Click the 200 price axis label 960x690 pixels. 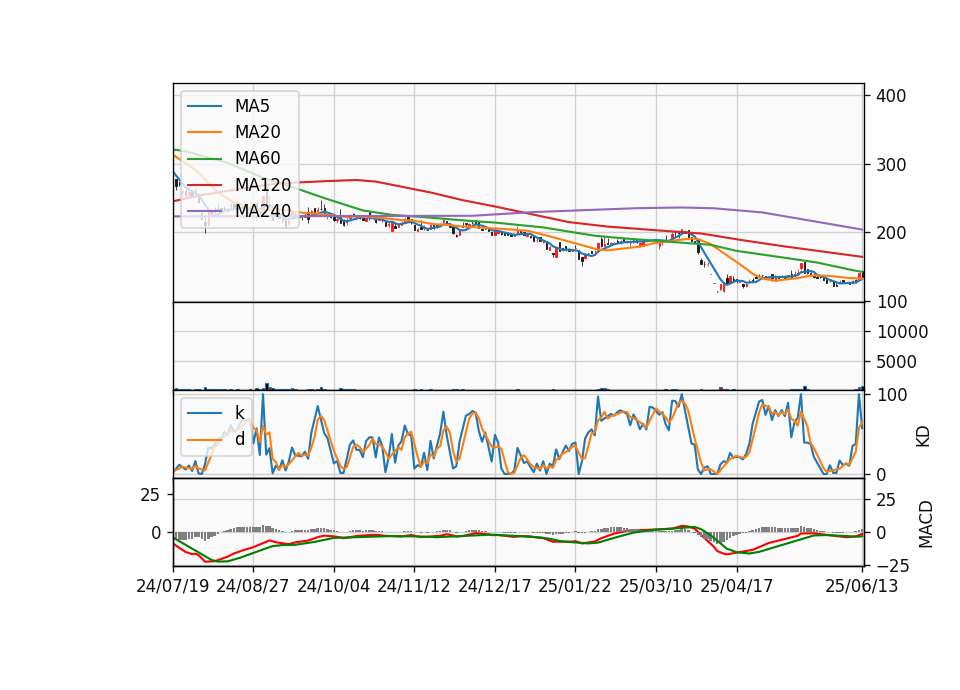tap(891, 233)
